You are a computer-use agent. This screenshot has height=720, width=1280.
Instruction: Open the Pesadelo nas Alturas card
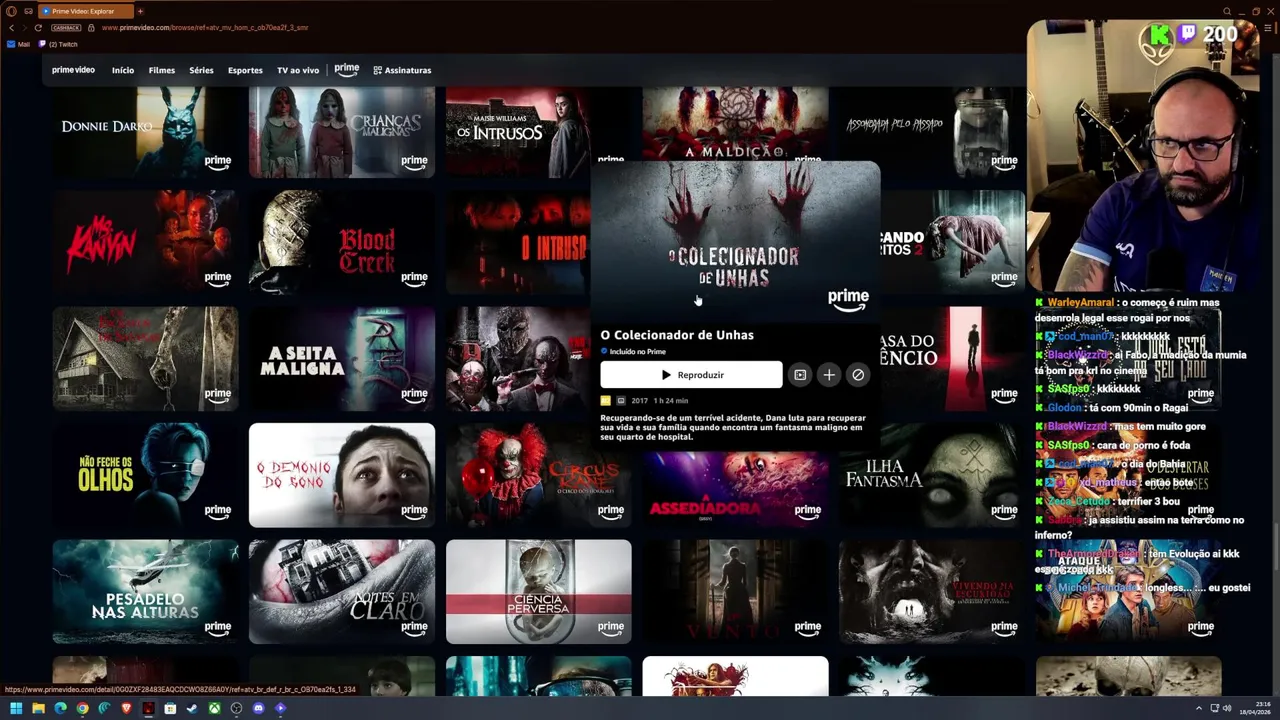tap(145, 592)
